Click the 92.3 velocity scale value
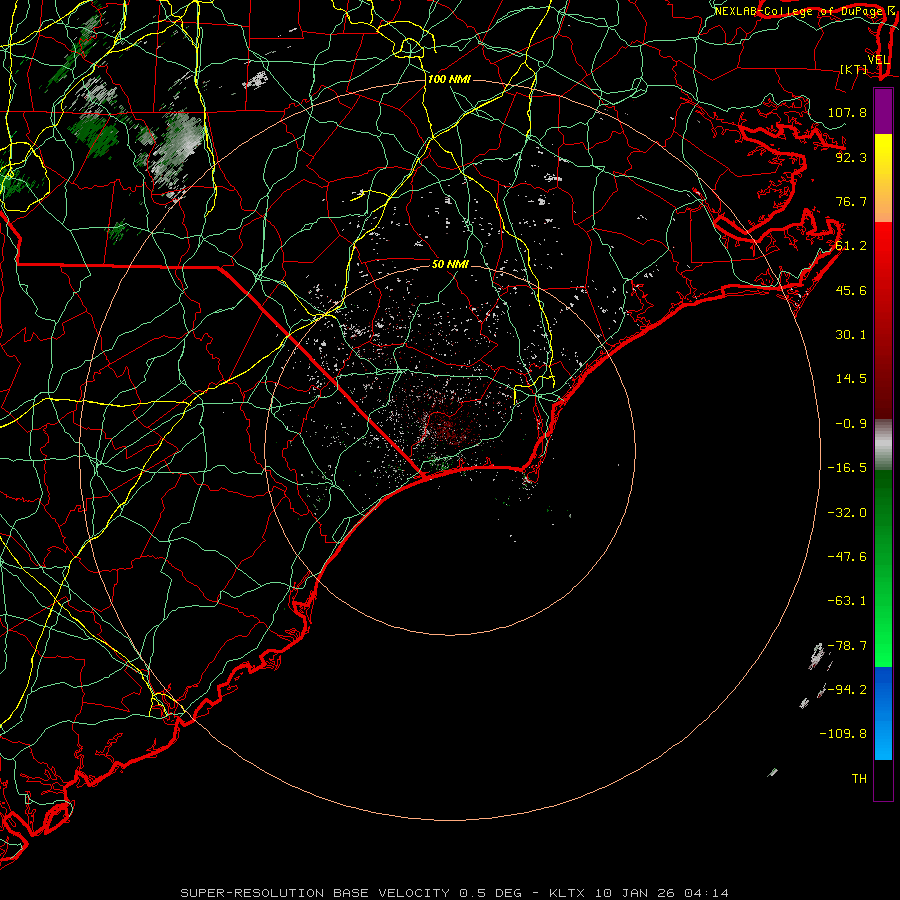 pos(851,157)
